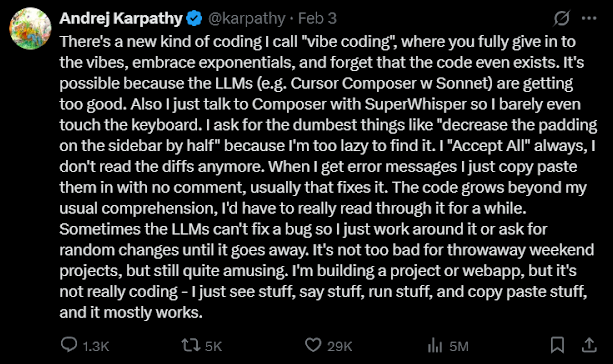Open the three-dot More options menu
This screenshot has width=613, height=364.
589,18
